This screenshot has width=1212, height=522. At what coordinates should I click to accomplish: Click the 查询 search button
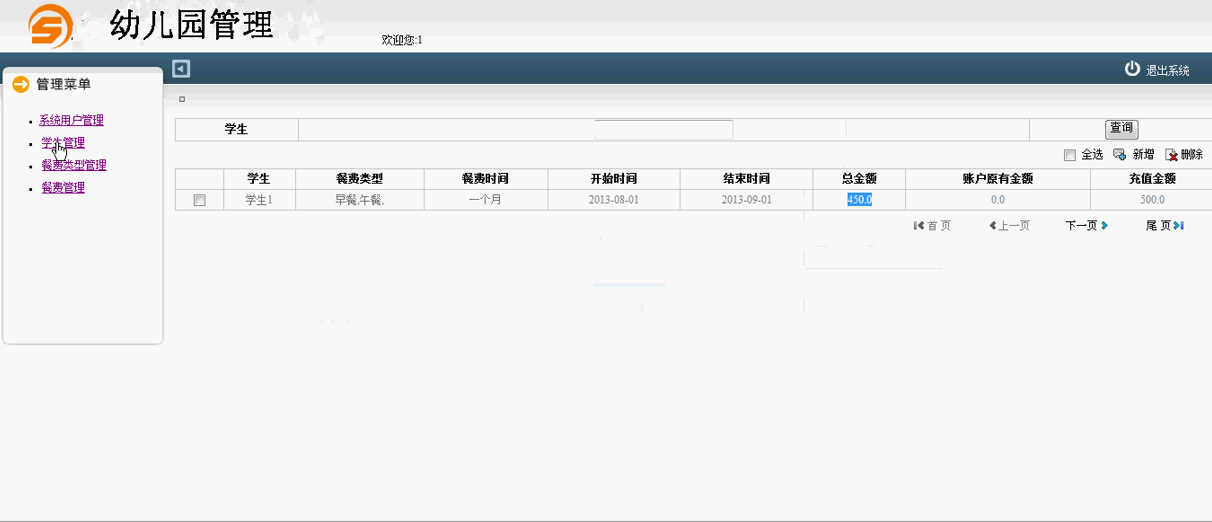[1121, 129]
